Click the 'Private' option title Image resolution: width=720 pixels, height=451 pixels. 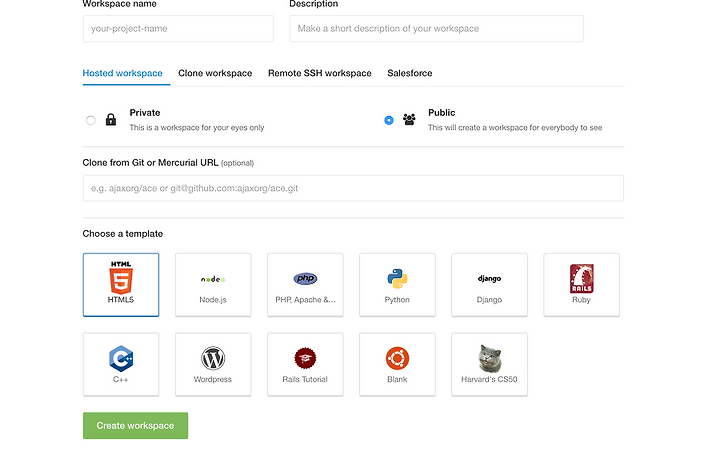[145, 113]
